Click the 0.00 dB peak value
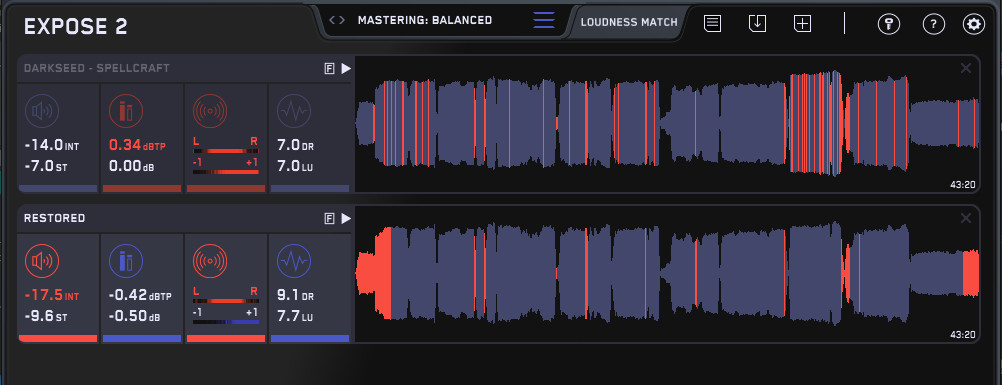 131,167
